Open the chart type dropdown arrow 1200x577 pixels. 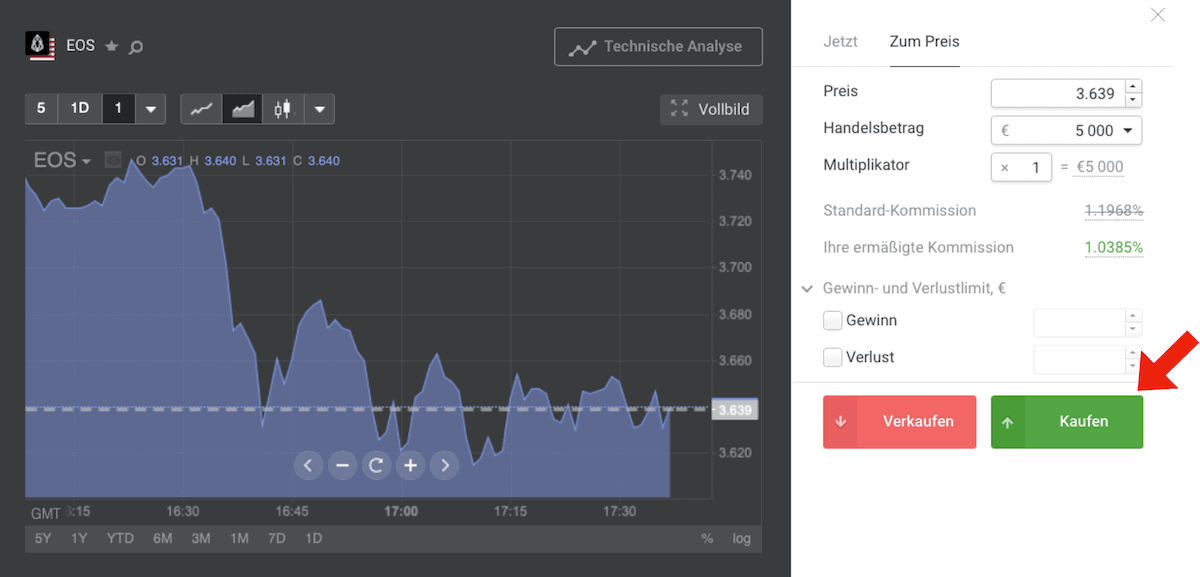click(x=319, y=108)
